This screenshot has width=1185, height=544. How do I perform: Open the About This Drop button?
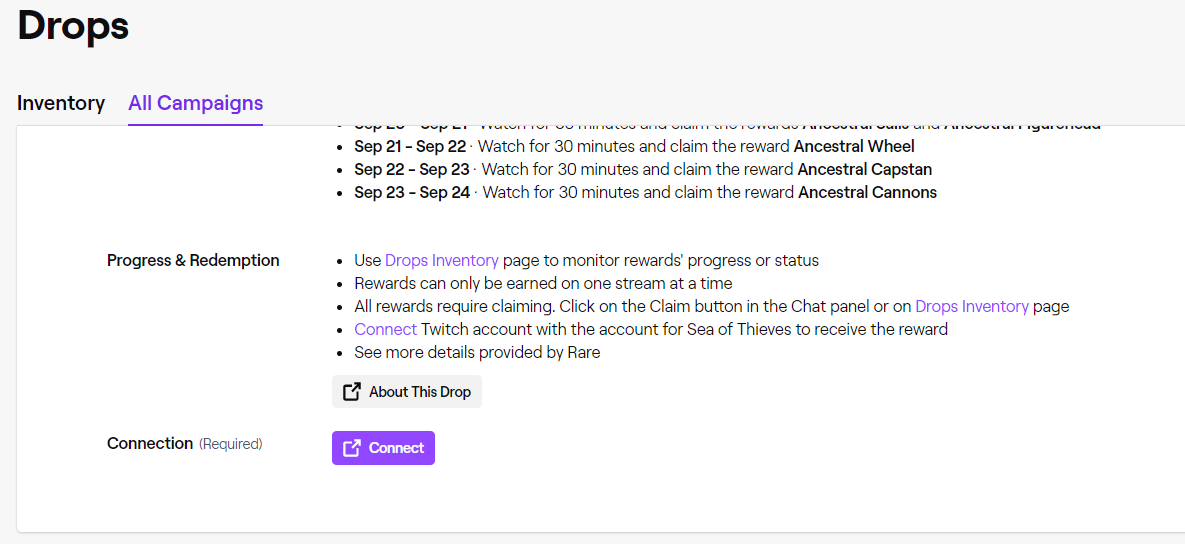tap(407, 392)
